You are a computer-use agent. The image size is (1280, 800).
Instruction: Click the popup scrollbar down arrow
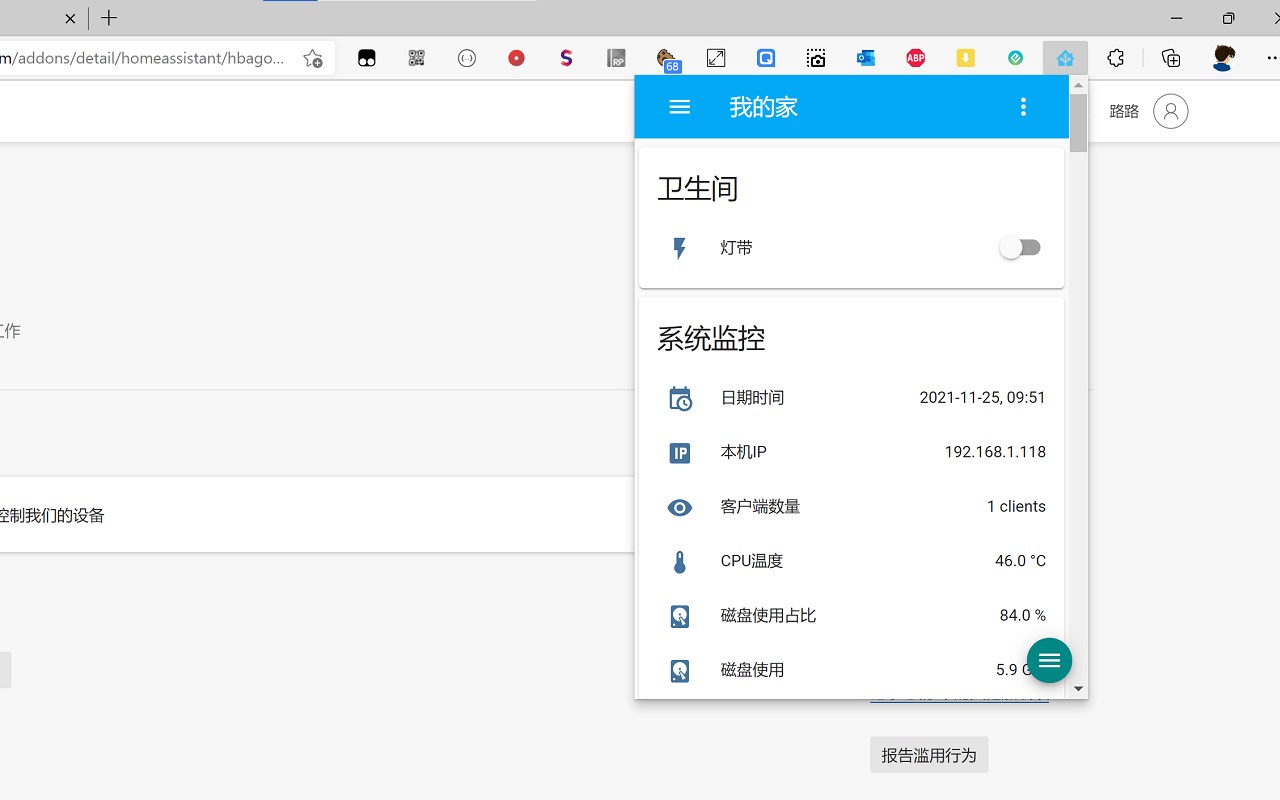(1078, 688)
